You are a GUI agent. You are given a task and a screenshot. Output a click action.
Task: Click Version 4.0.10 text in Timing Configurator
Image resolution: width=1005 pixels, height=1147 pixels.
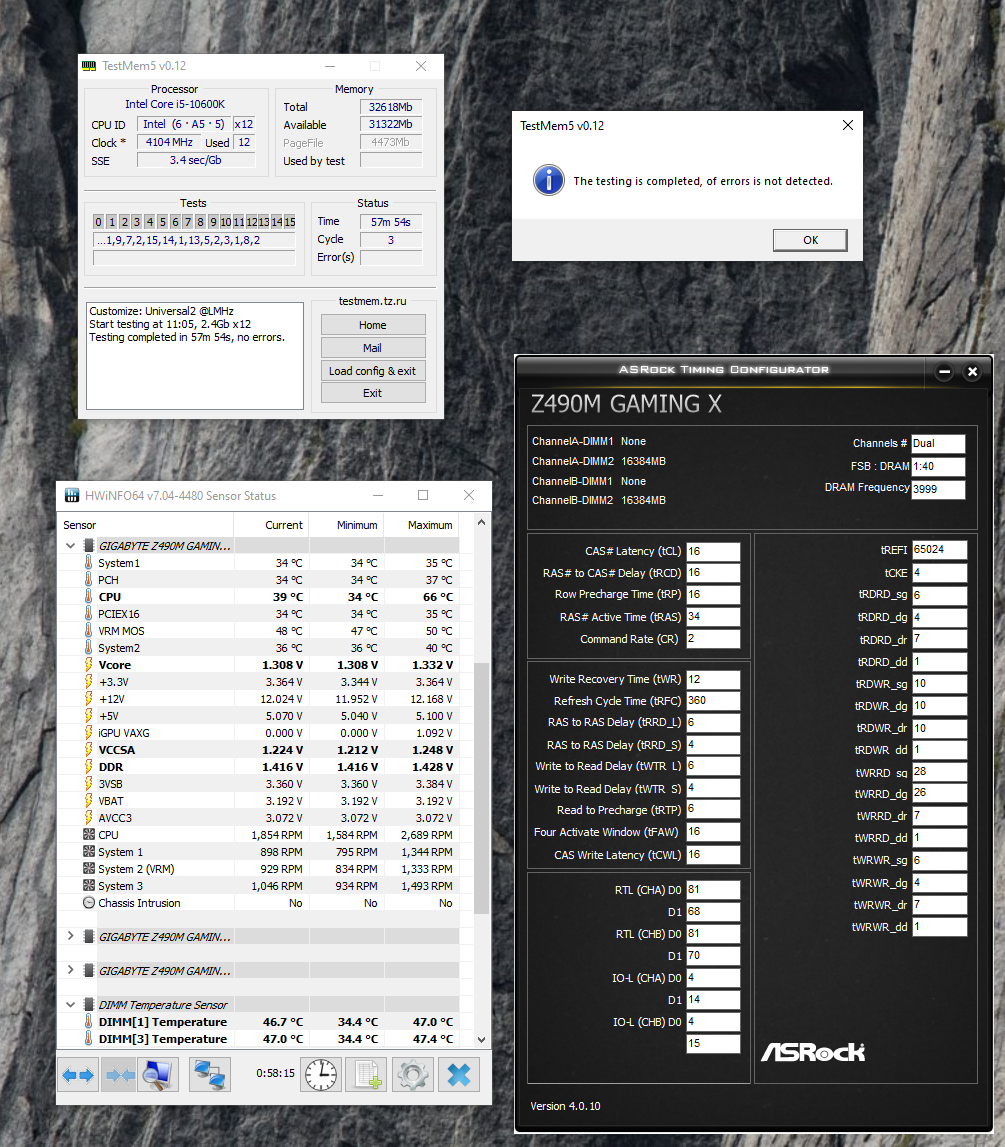565,1106
